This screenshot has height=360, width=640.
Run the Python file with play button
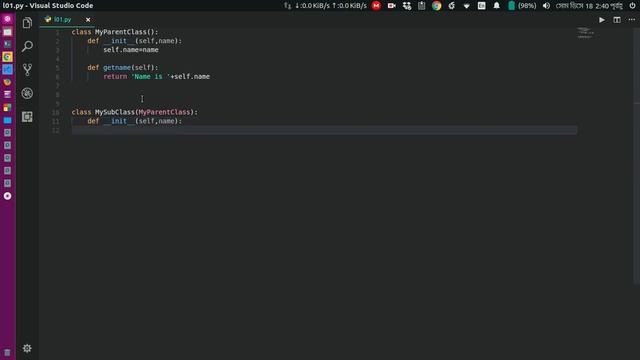tap(602, 20)
